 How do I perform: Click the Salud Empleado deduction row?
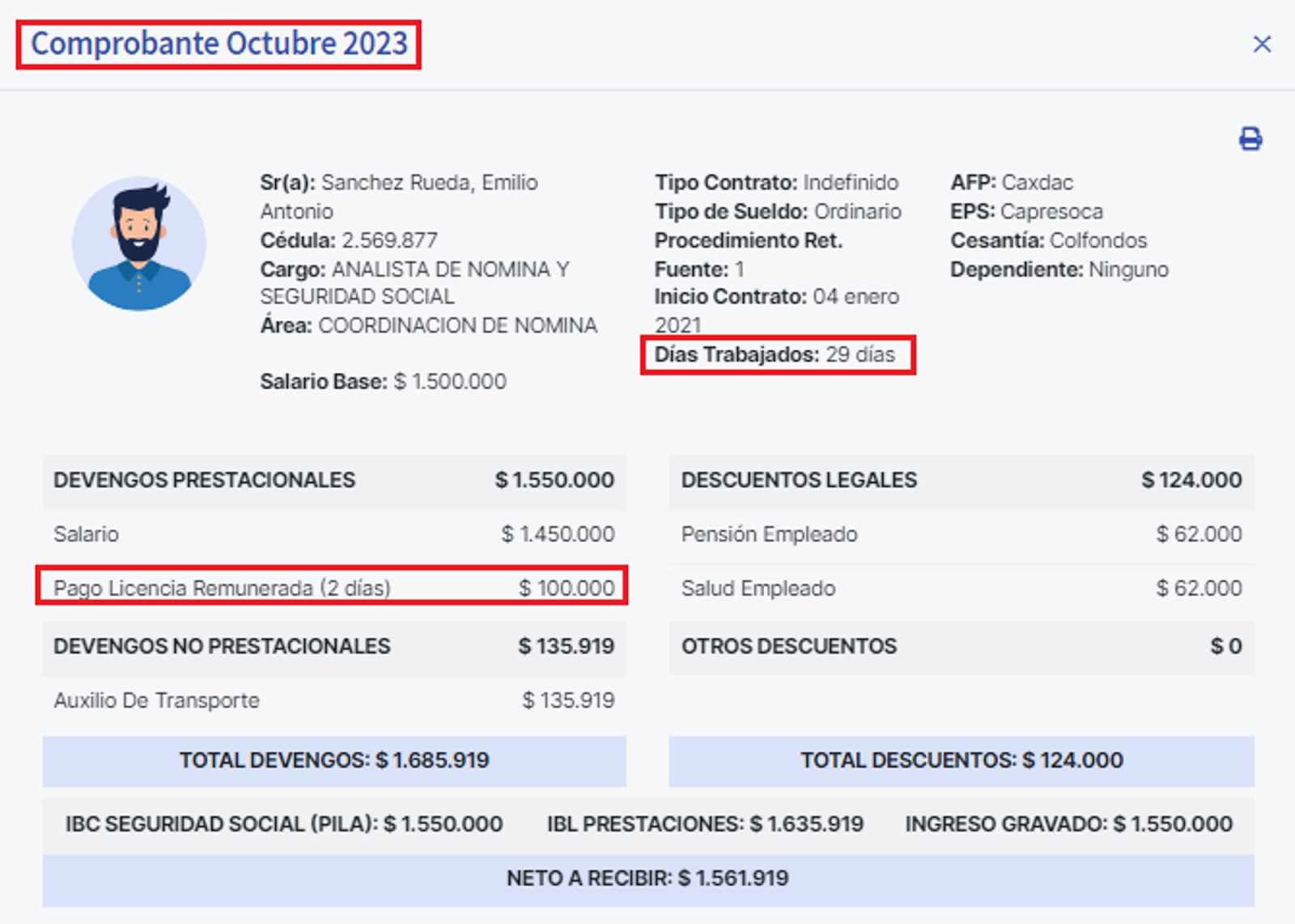961,588
